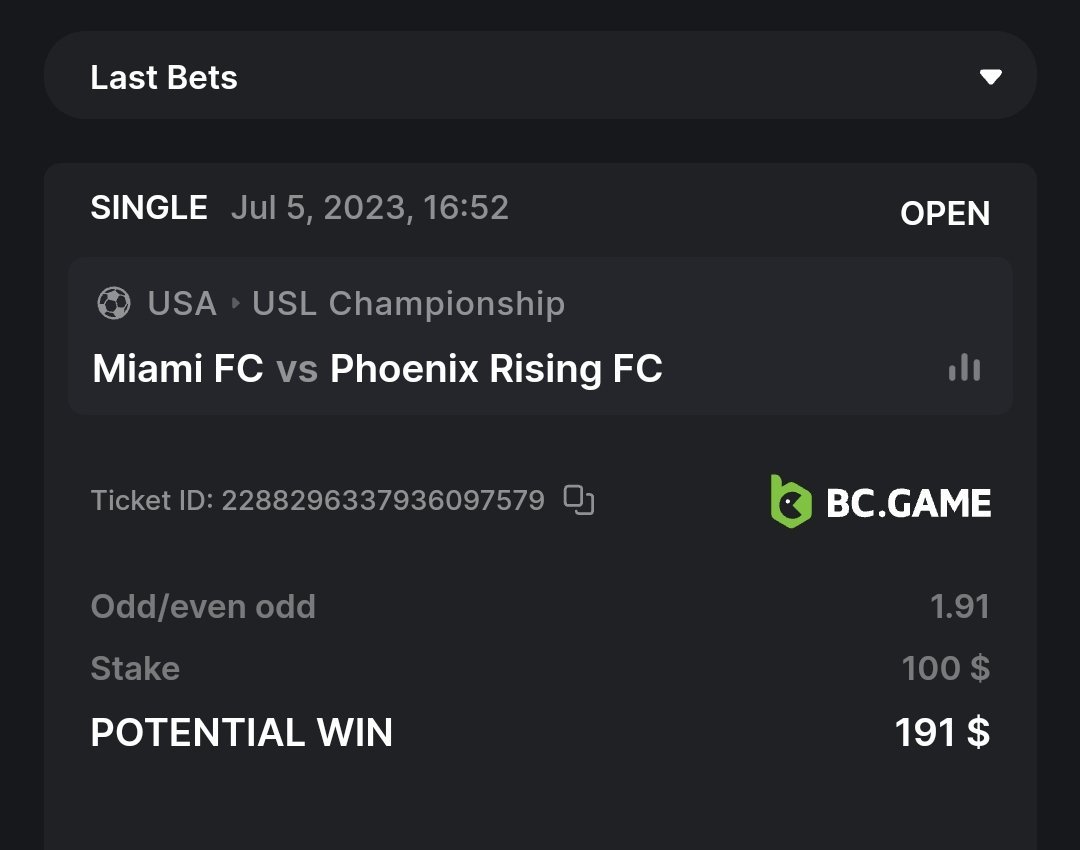
Task: Expand the Last Bets dropdown arrow
Action: pos(990,77)
